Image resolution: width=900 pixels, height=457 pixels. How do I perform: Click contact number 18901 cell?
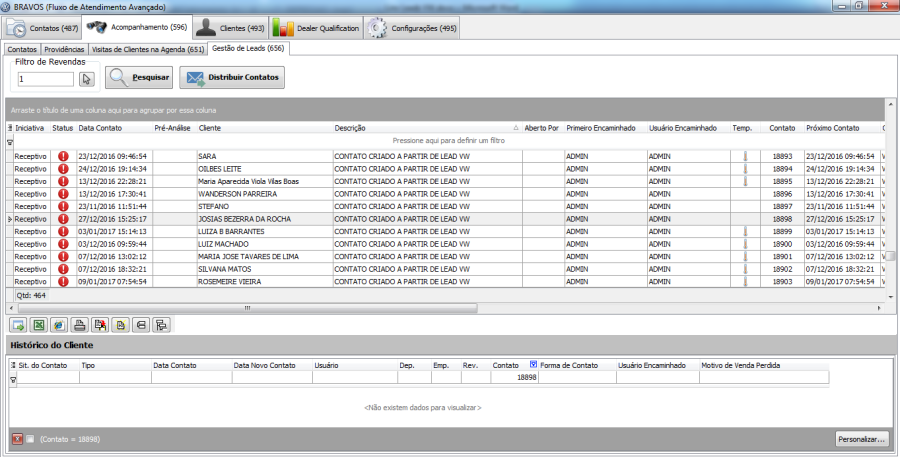(782, 257)
